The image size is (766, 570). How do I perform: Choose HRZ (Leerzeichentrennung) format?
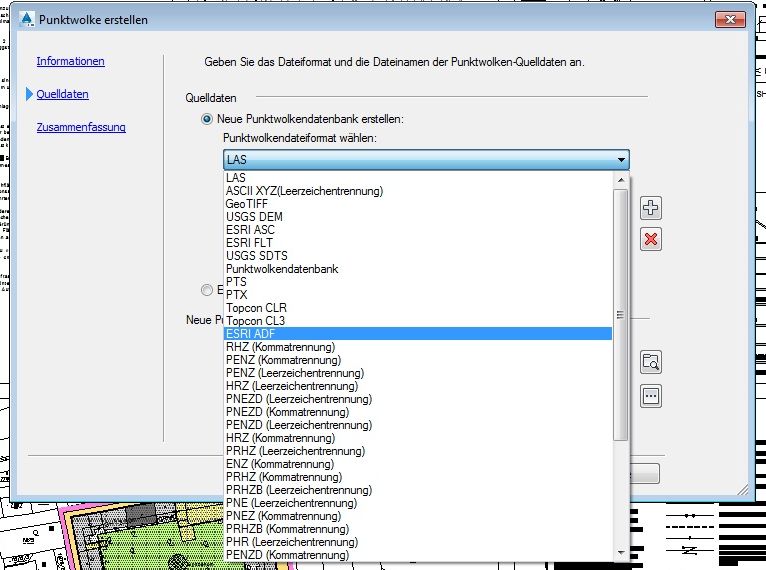[418, 386]
